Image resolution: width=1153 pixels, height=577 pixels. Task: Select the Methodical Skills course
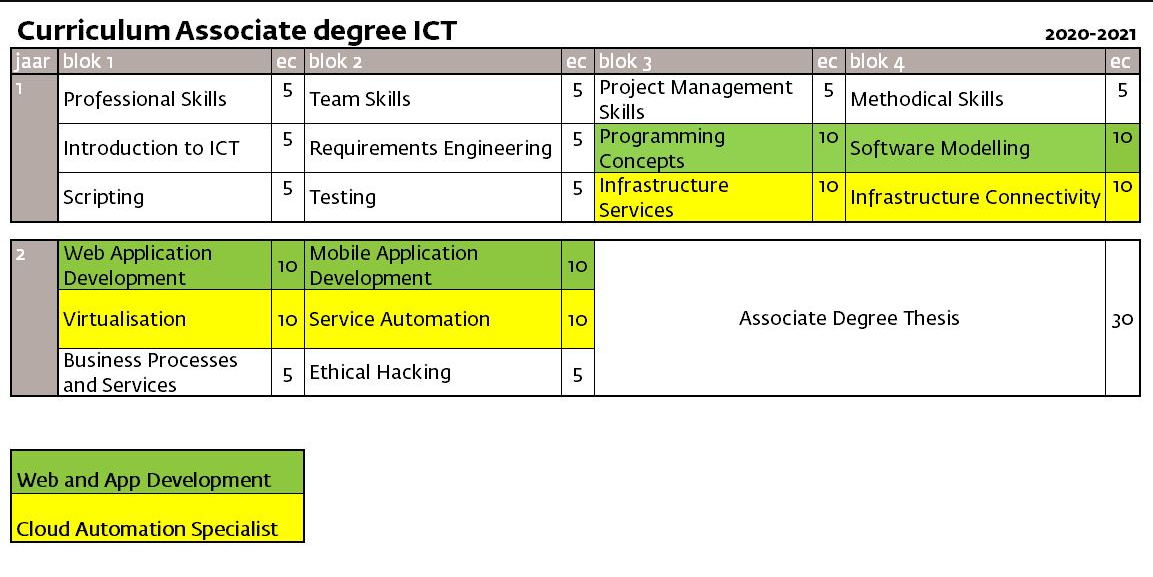click(x=927, y=99)
